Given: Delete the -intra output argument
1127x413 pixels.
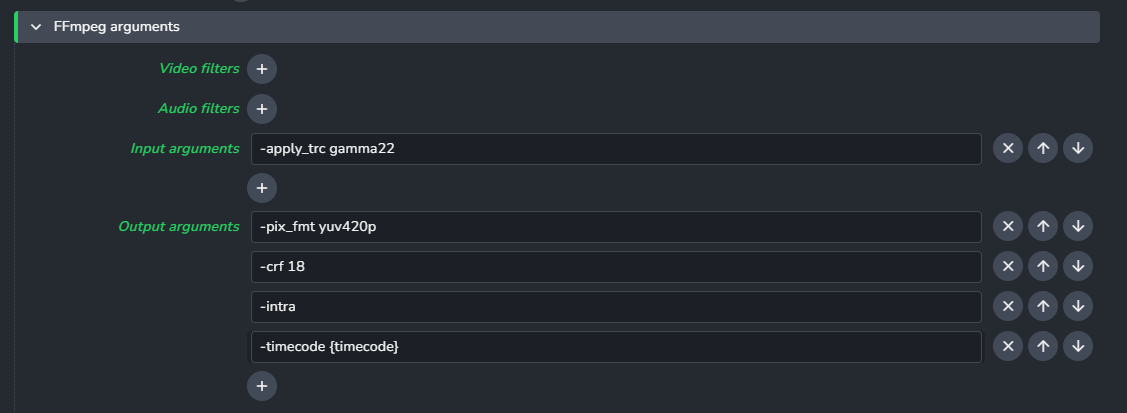Looking at the screenshot, I should pos(1008,307).
